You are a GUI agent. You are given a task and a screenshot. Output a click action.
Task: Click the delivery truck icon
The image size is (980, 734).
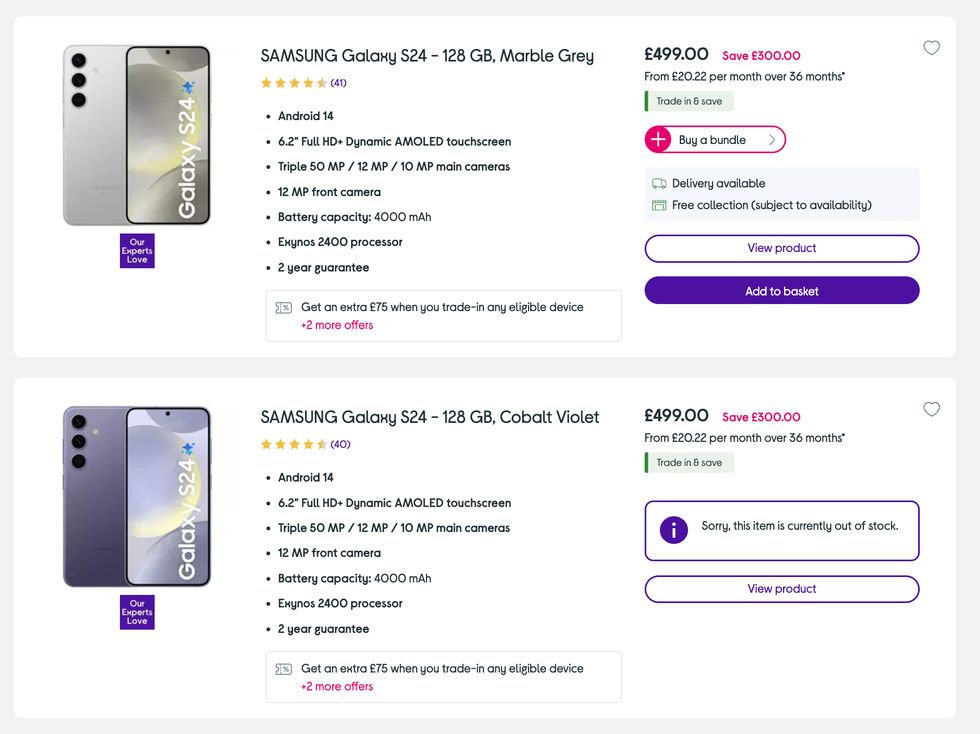pyautogui.click(x=657, y=184)
